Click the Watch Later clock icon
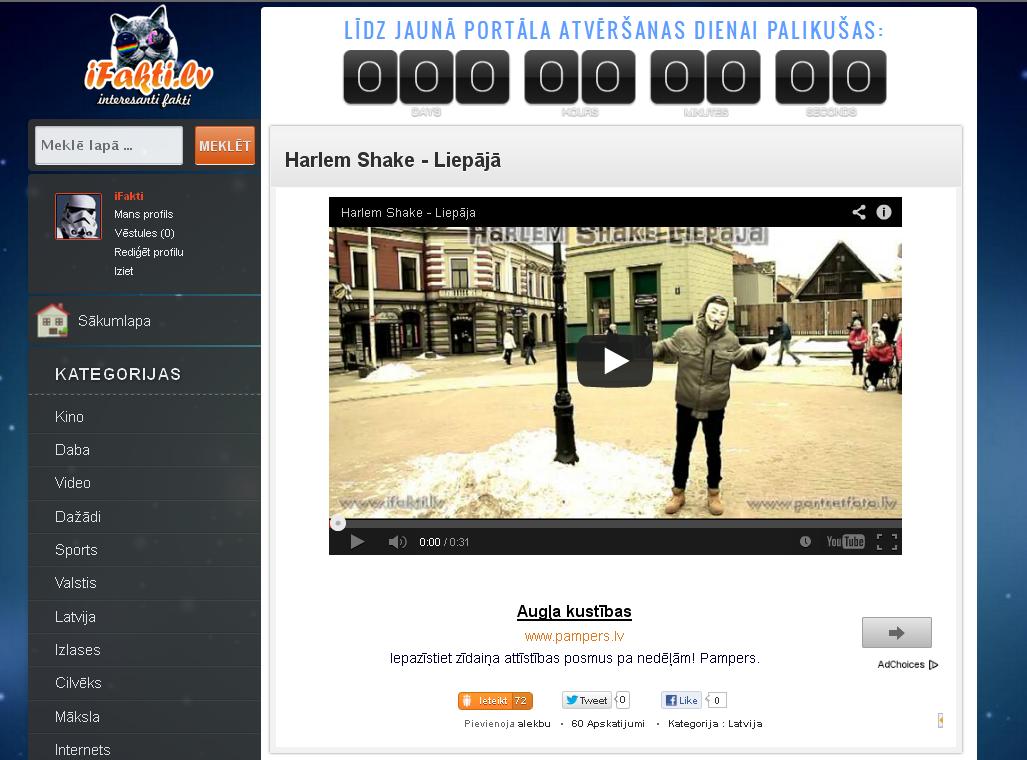Viewport: 1027px width, 760px height. (x=805, y=541)
